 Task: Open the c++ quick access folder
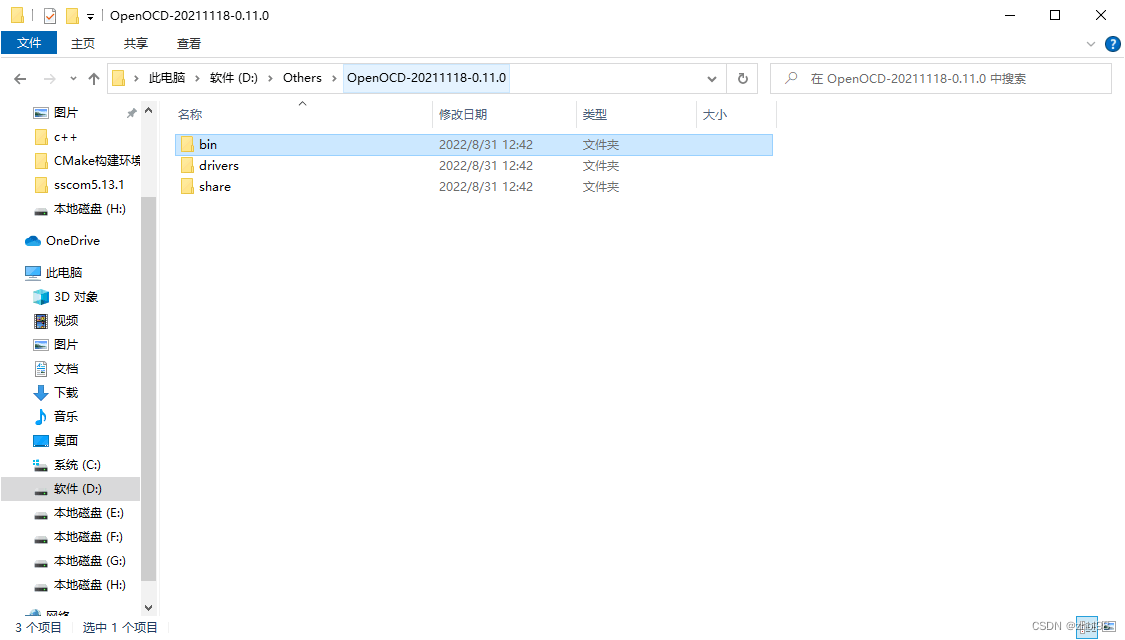(65, 137)
